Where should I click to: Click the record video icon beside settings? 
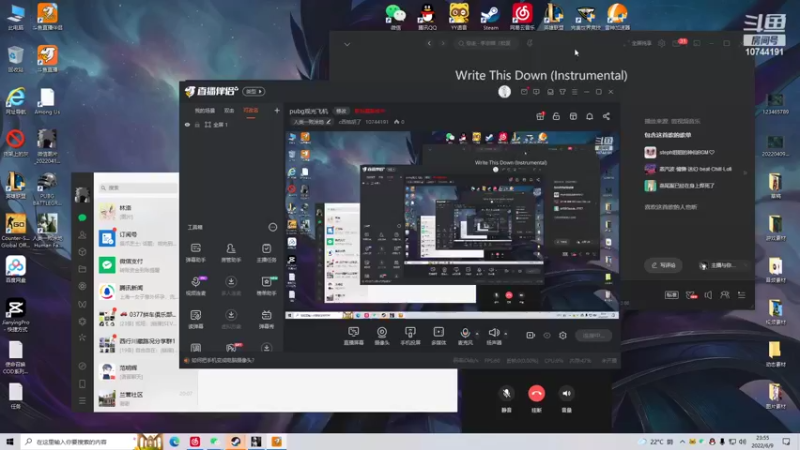tap(531, 335)
